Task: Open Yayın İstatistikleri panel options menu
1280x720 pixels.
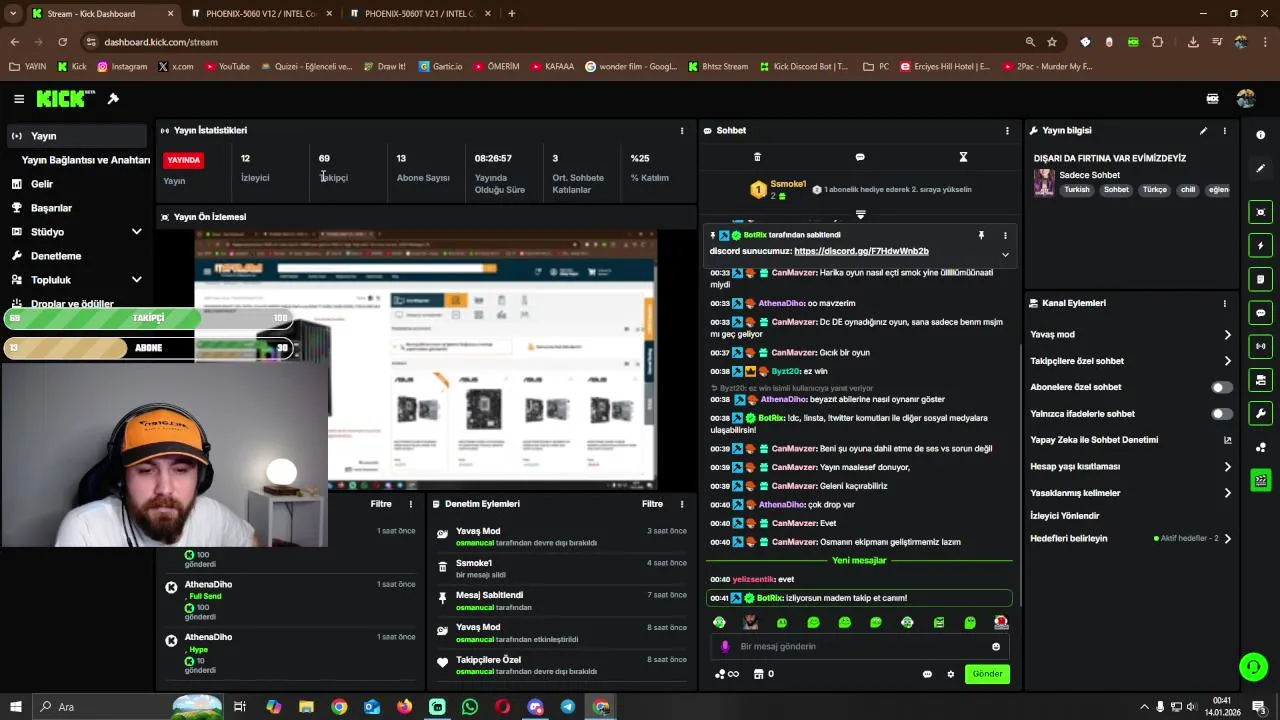Action: click(x=682, y=131)
